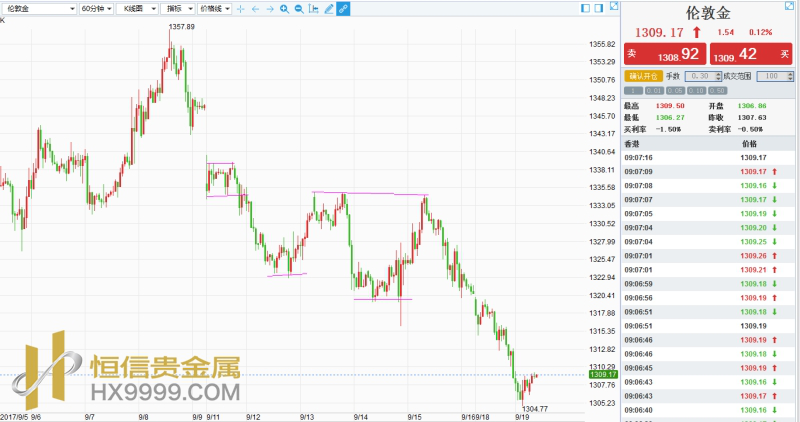
Task: Click the 卖利率 -0.50% value
Action: click(751, 129)
